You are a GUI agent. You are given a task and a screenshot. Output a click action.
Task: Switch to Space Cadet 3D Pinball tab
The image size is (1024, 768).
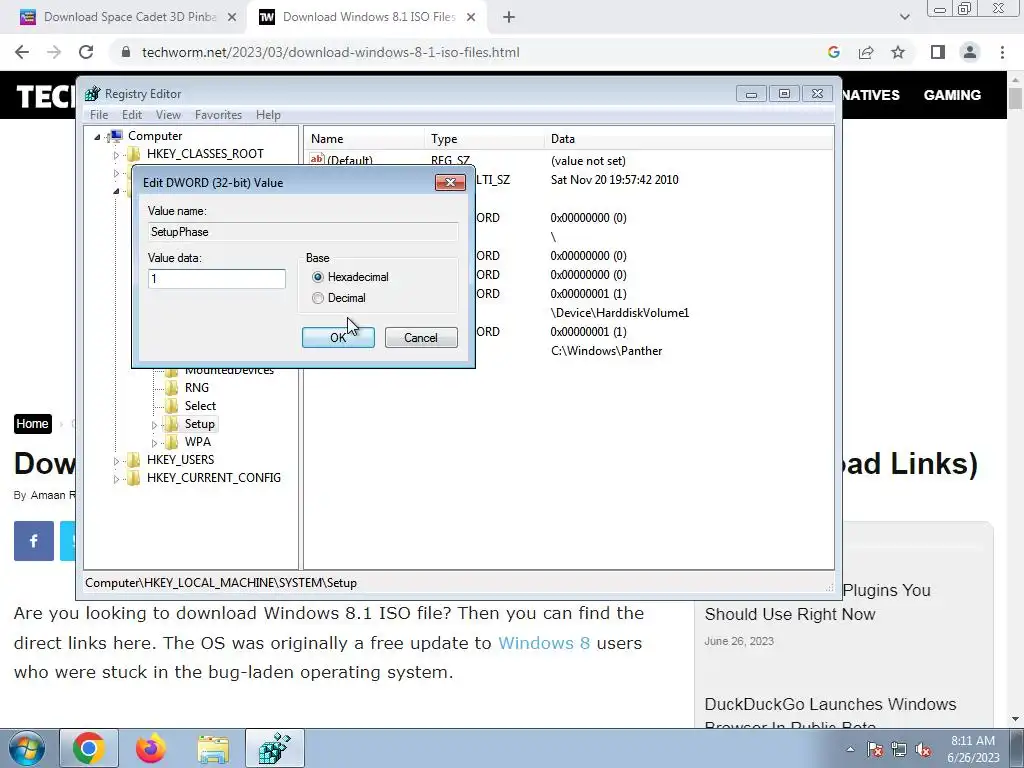tap(124, 18)
